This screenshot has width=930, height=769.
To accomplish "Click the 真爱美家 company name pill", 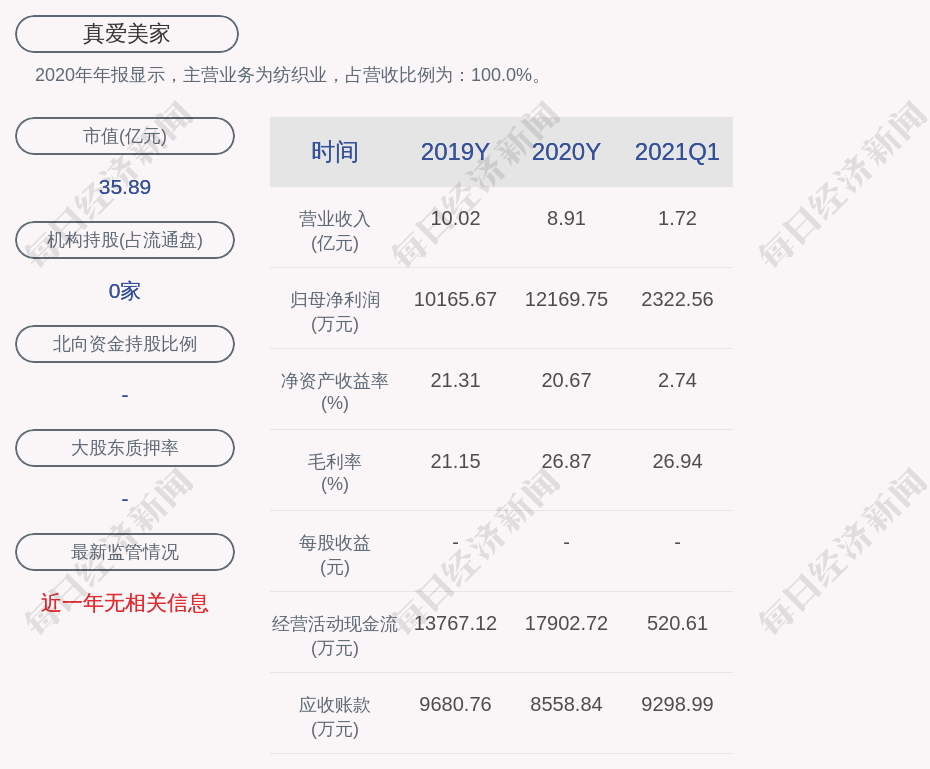I will pyautogui.click(x=126, y=34).
